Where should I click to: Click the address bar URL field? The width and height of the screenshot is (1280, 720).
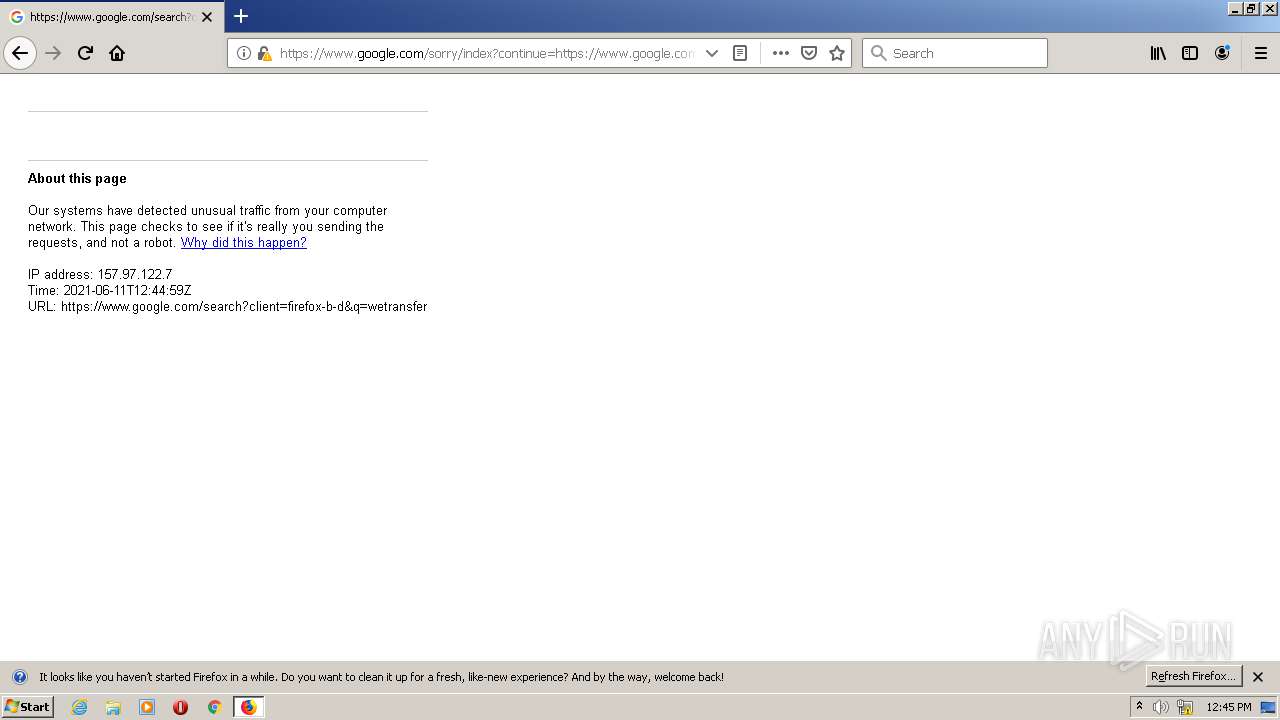coord(487,53)
